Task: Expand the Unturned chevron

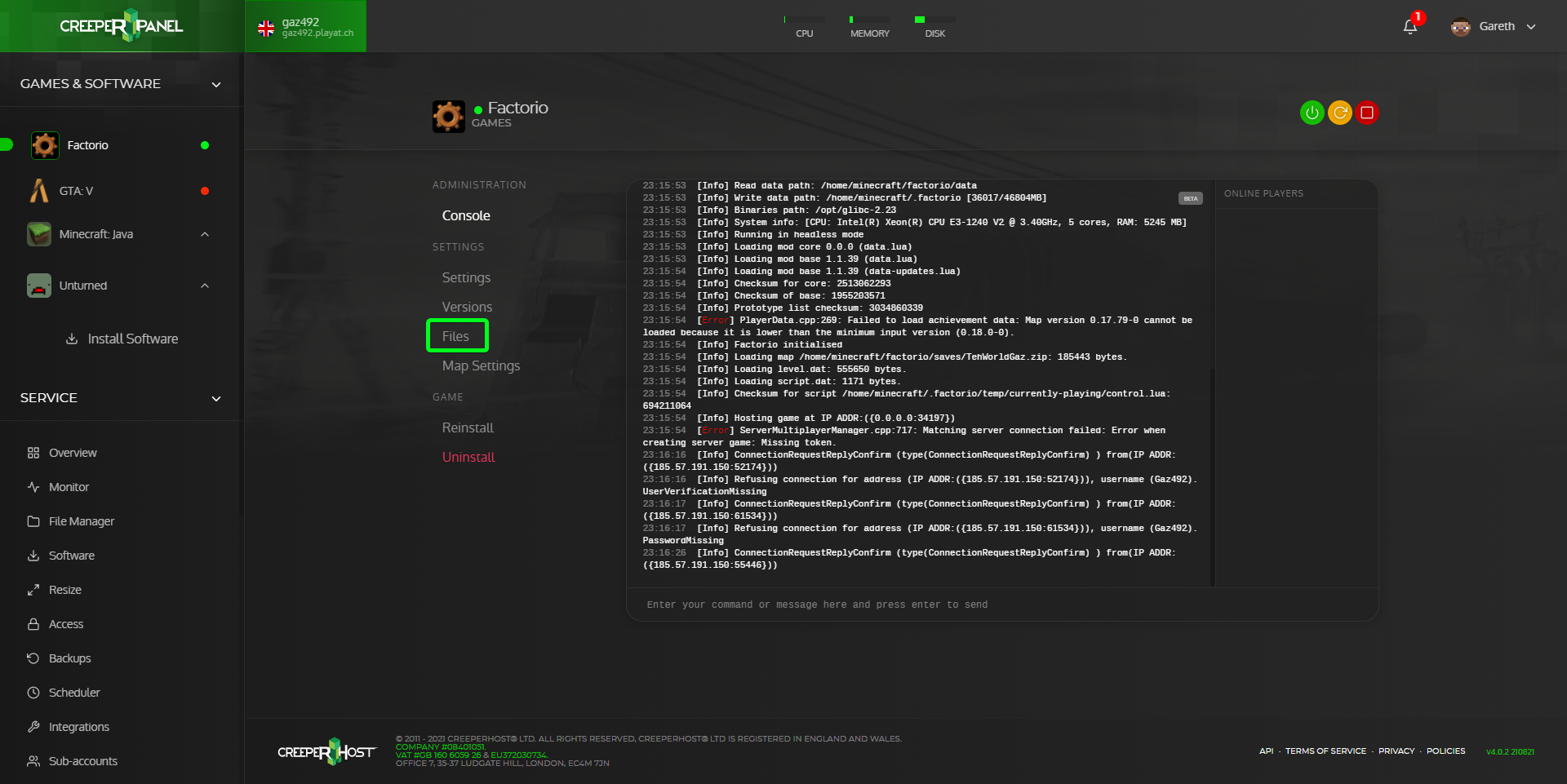Action: click(x=205, y=286)
